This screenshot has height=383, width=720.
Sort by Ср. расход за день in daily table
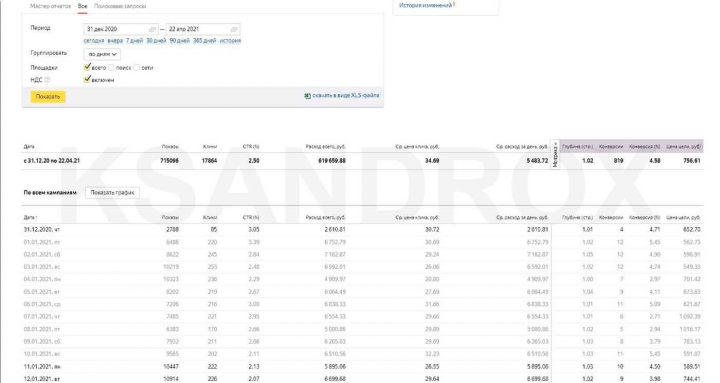522,217
